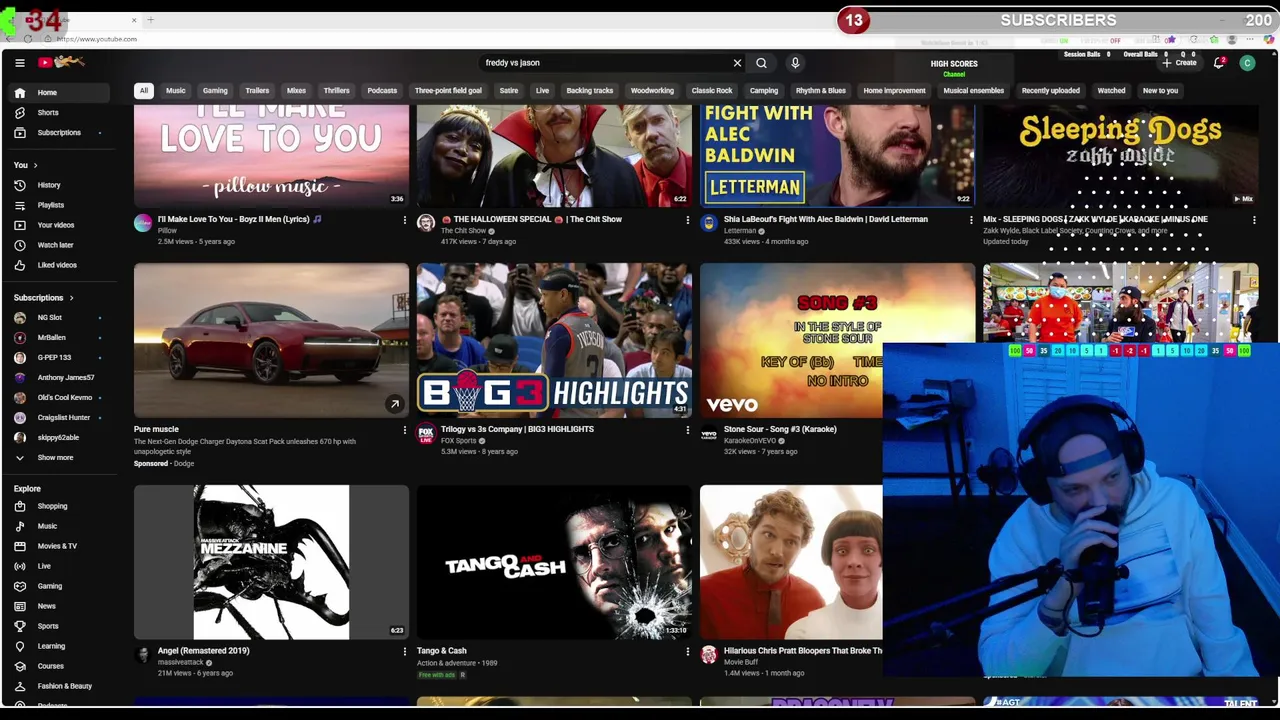This screenshot has width=1280, height=720.
Task: Select the Thrillers filter chip
Action: [336, 90]
